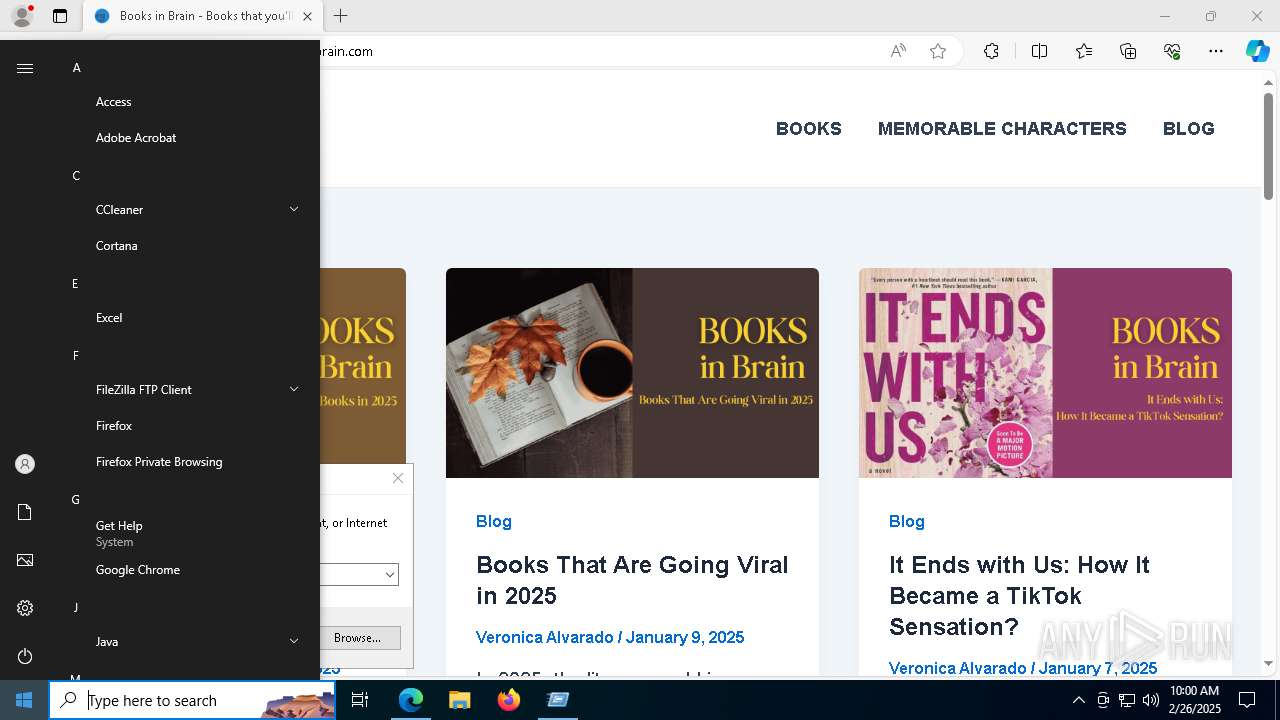Viewport: 1280px width, 720px height.
Task: Open a new browser tab
Action: [x=341, y=16]
